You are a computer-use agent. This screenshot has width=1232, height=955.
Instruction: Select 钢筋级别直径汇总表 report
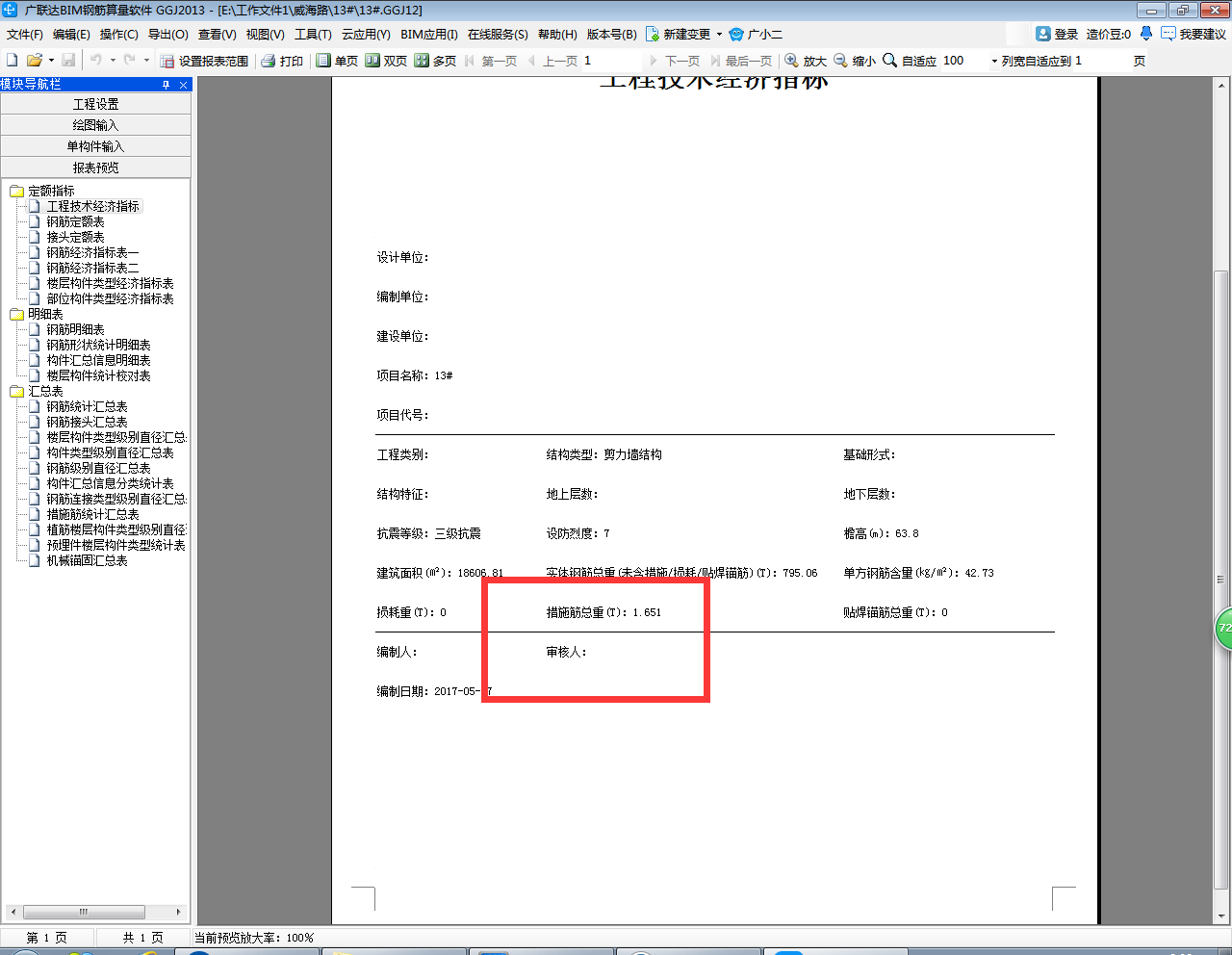click(98, 469)
